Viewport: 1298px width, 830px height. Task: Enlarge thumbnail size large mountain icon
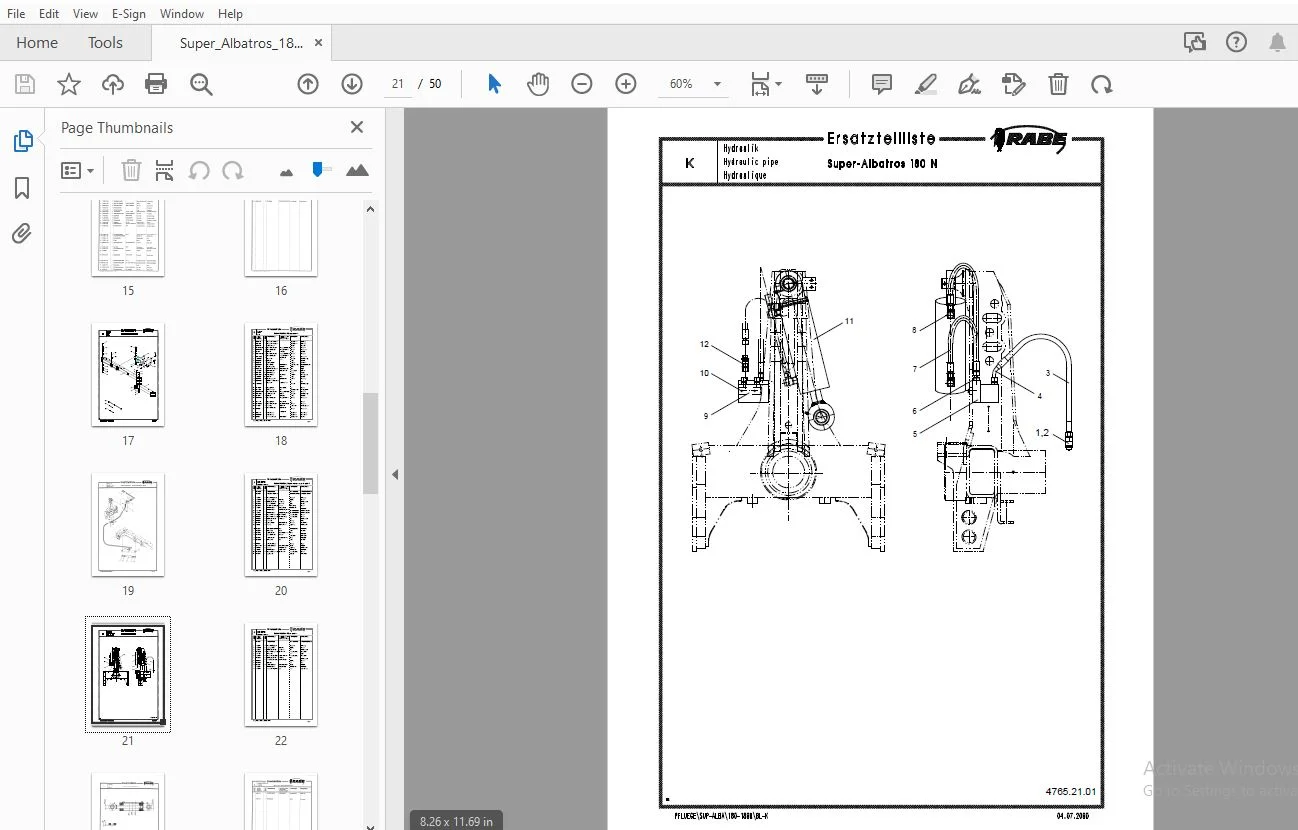tap(357, 171)
